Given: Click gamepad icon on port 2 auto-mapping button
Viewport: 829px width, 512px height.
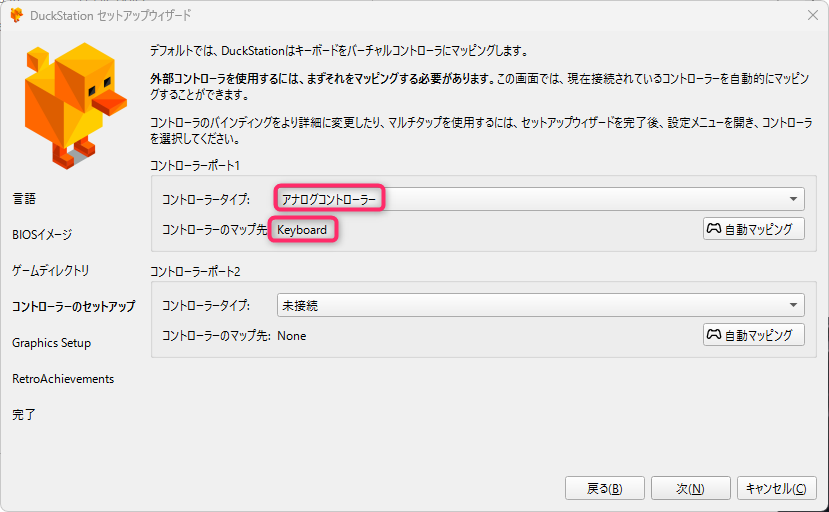Looking at the screenshot, I should point(714,335).
